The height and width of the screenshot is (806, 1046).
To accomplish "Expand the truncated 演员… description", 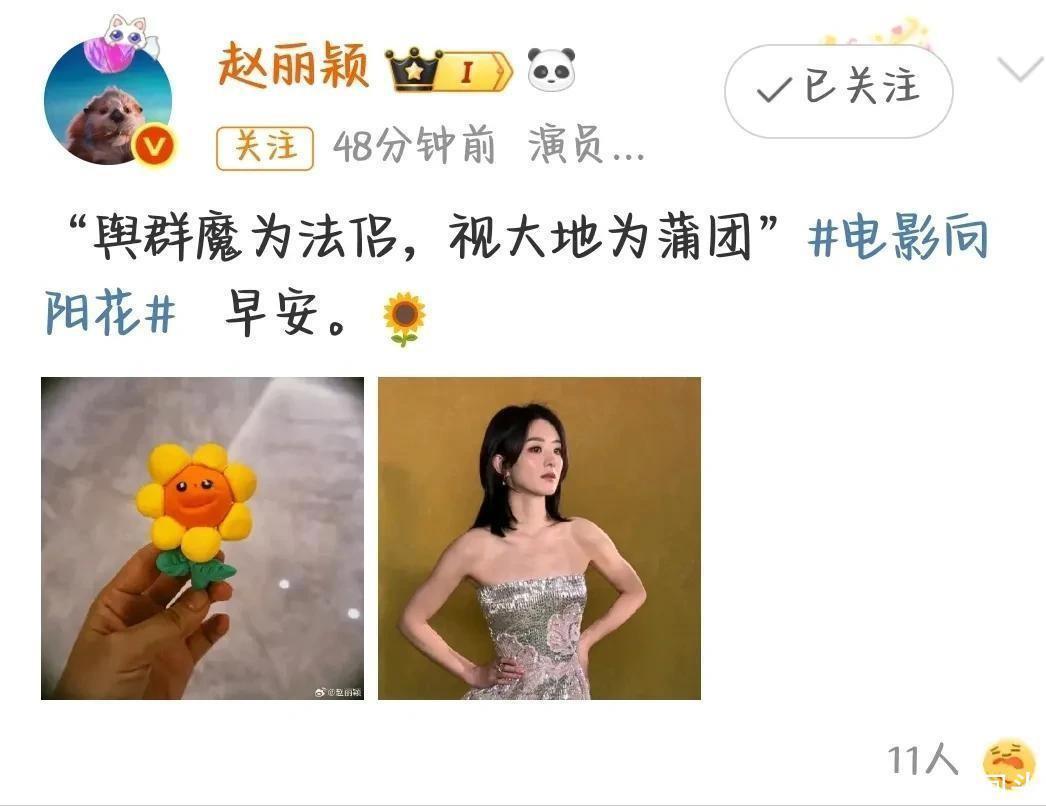I will 586,146.
